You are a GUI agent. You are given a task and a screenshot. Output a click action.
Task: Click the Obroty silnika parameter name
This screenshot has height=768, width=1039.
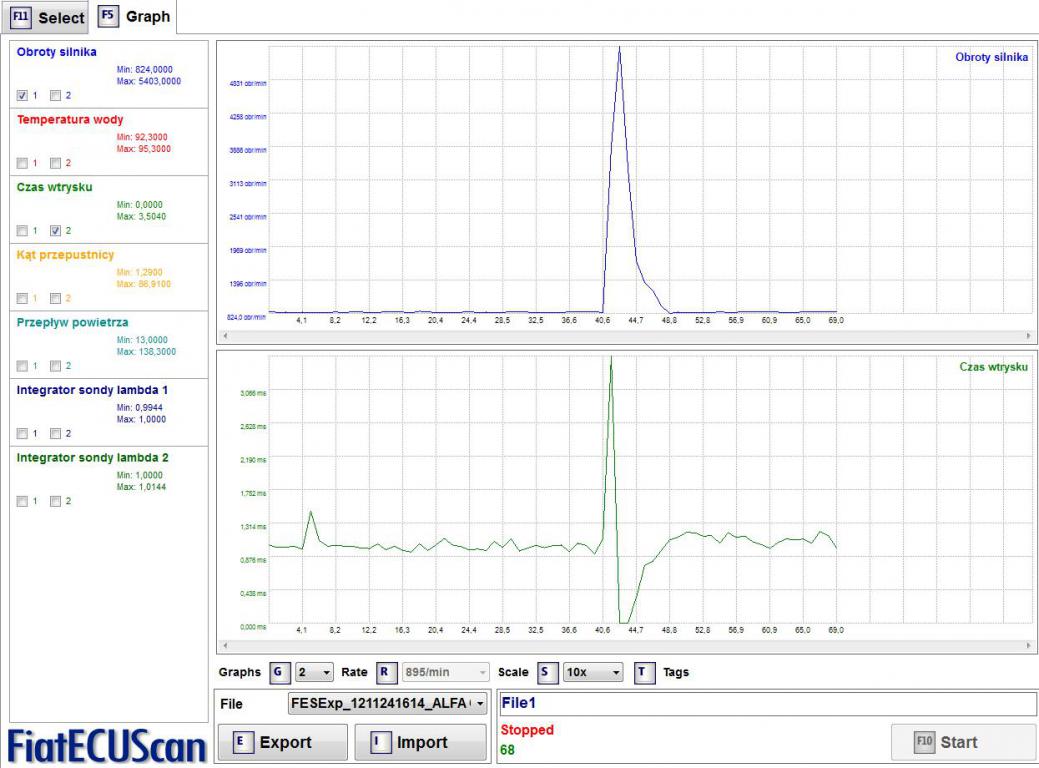56,52
